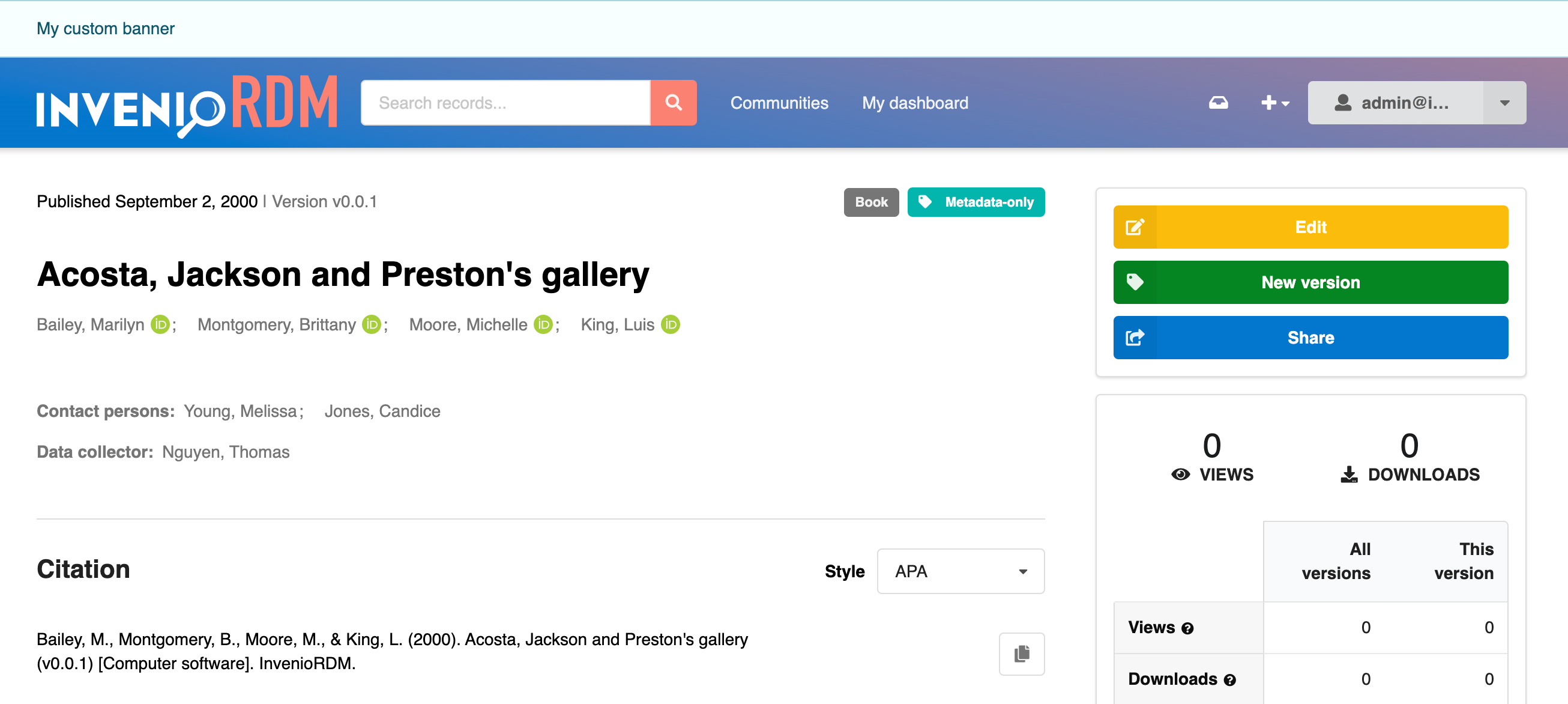
Task: Click the blue Share button
Action: coord(1310,338)
